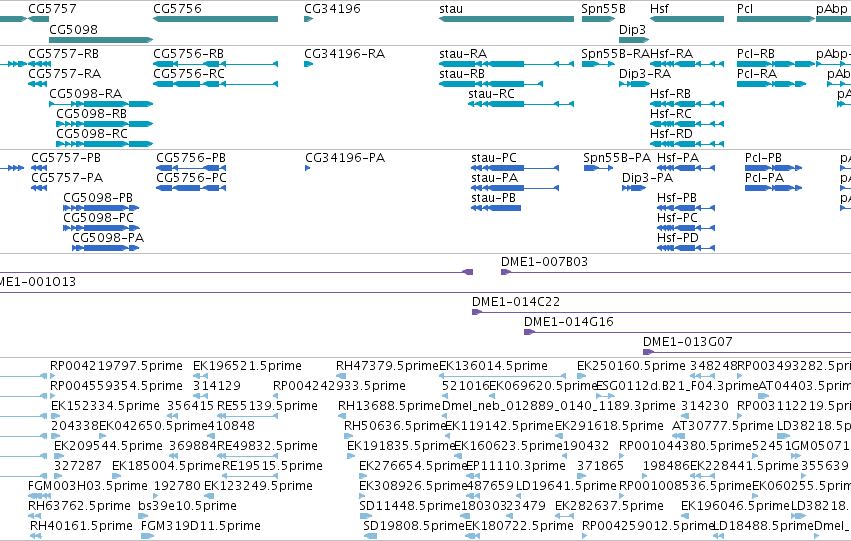This screenshot has width=851, height=541.
Task: Select the Pcl-PB protein
Action: pos(773,168)
